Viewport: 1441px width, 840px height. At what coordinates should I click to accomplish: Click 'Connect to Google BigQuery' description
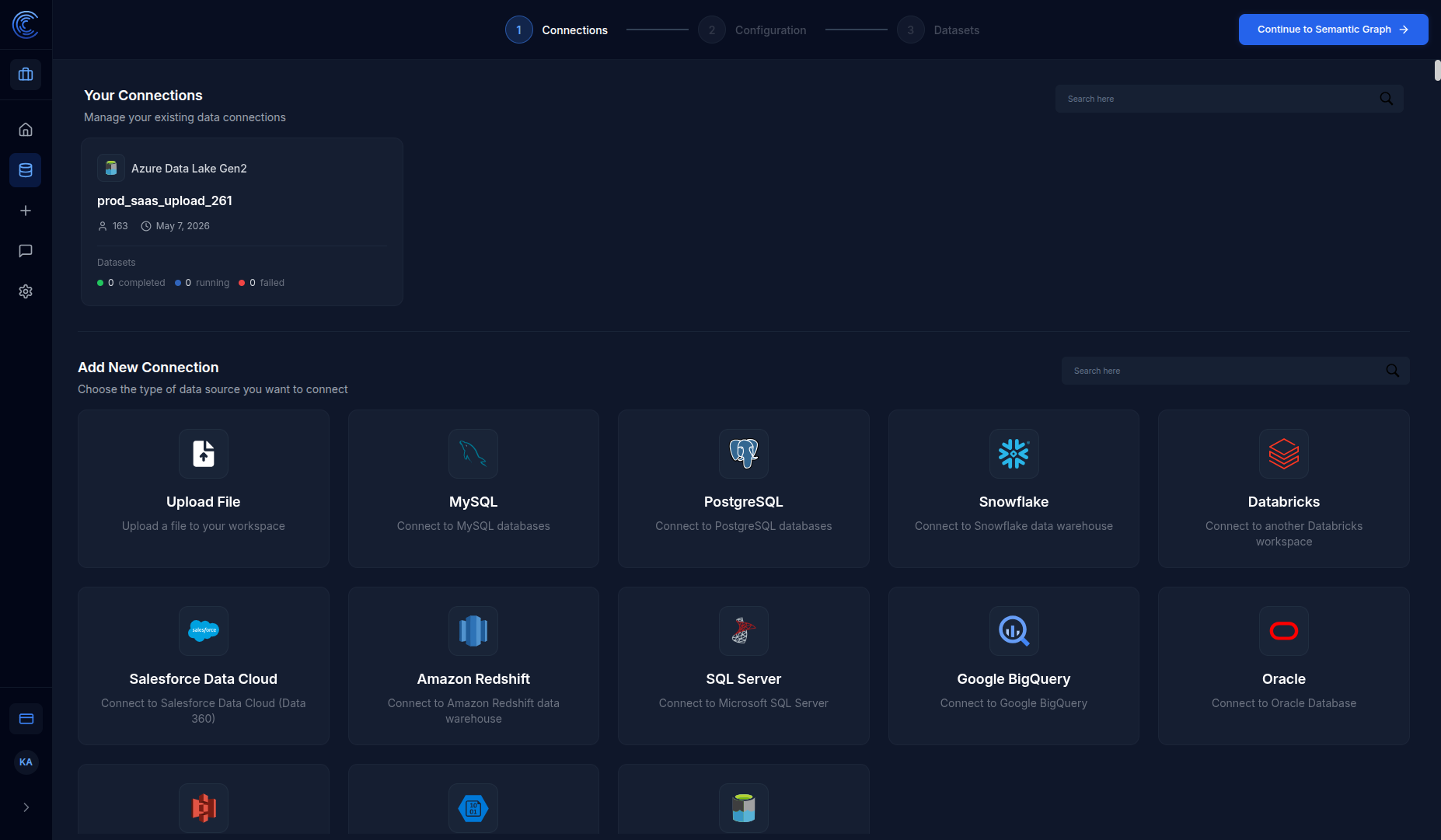point(1014,703)
